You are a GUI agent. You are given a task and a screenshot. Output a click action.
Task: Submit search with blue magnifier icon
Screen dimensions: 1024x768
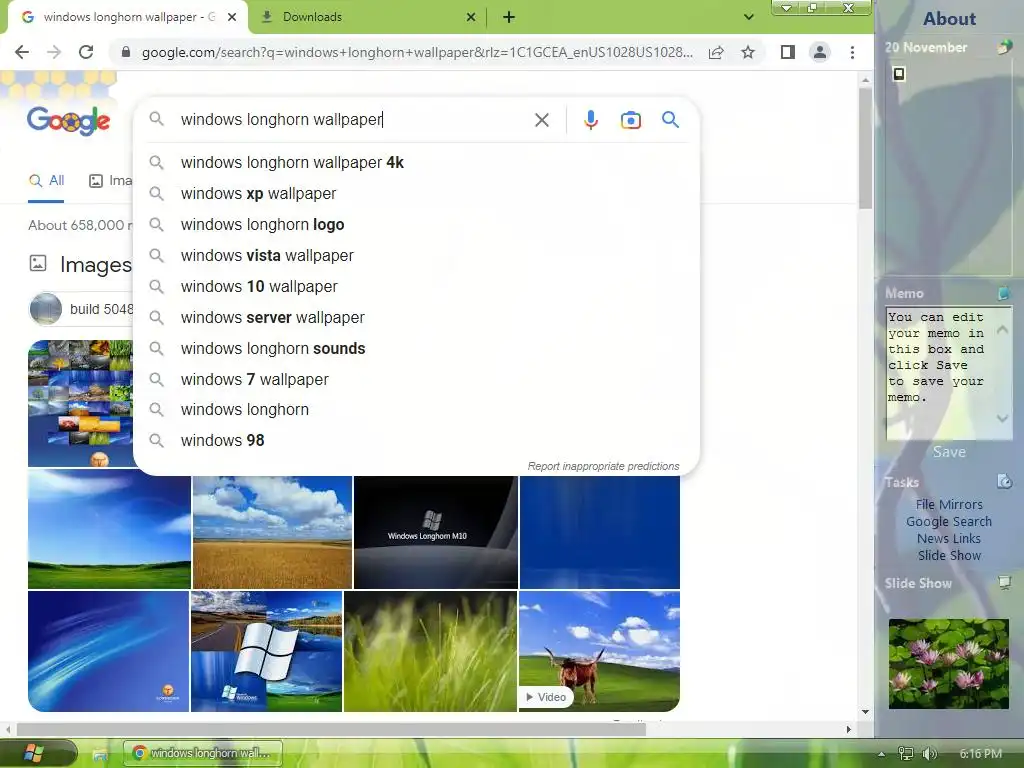(670, 120)
